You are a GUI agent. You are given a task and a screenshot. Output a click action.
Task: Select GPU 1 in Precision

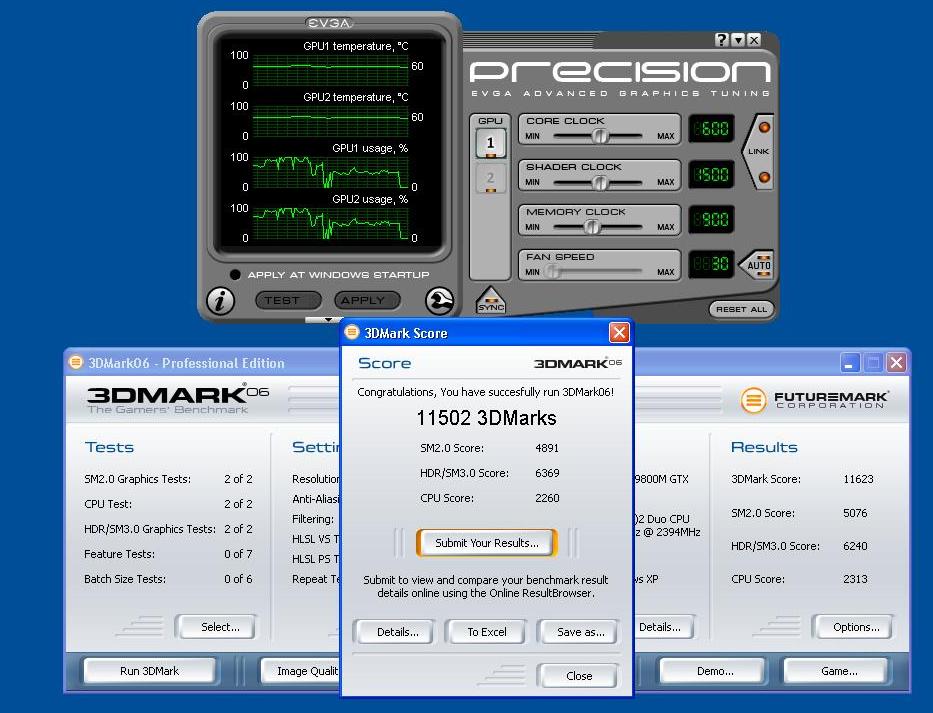coord(490,143)
